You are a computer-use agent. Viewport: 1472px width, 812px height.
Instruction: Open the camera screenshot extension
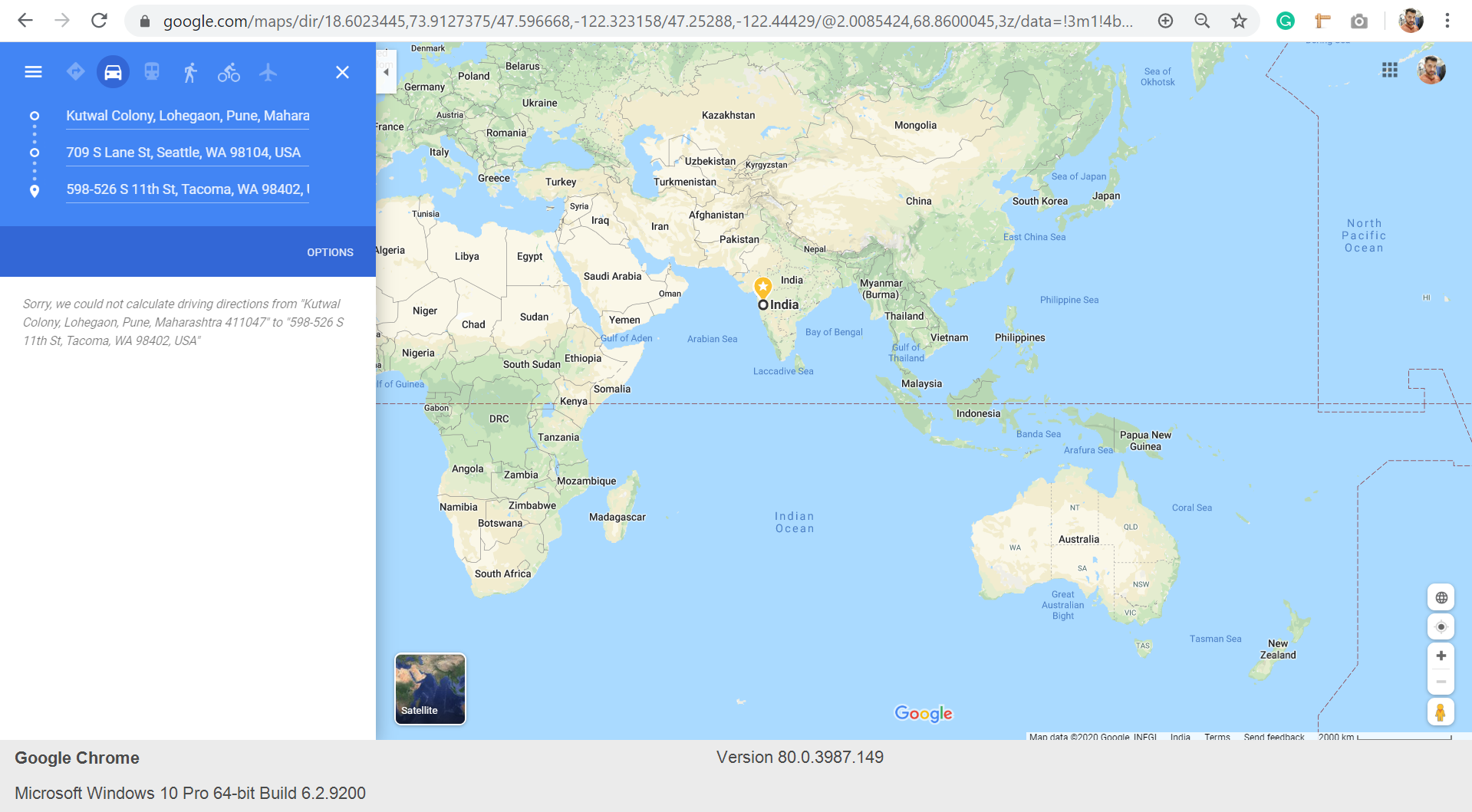tap(1359, 21)
